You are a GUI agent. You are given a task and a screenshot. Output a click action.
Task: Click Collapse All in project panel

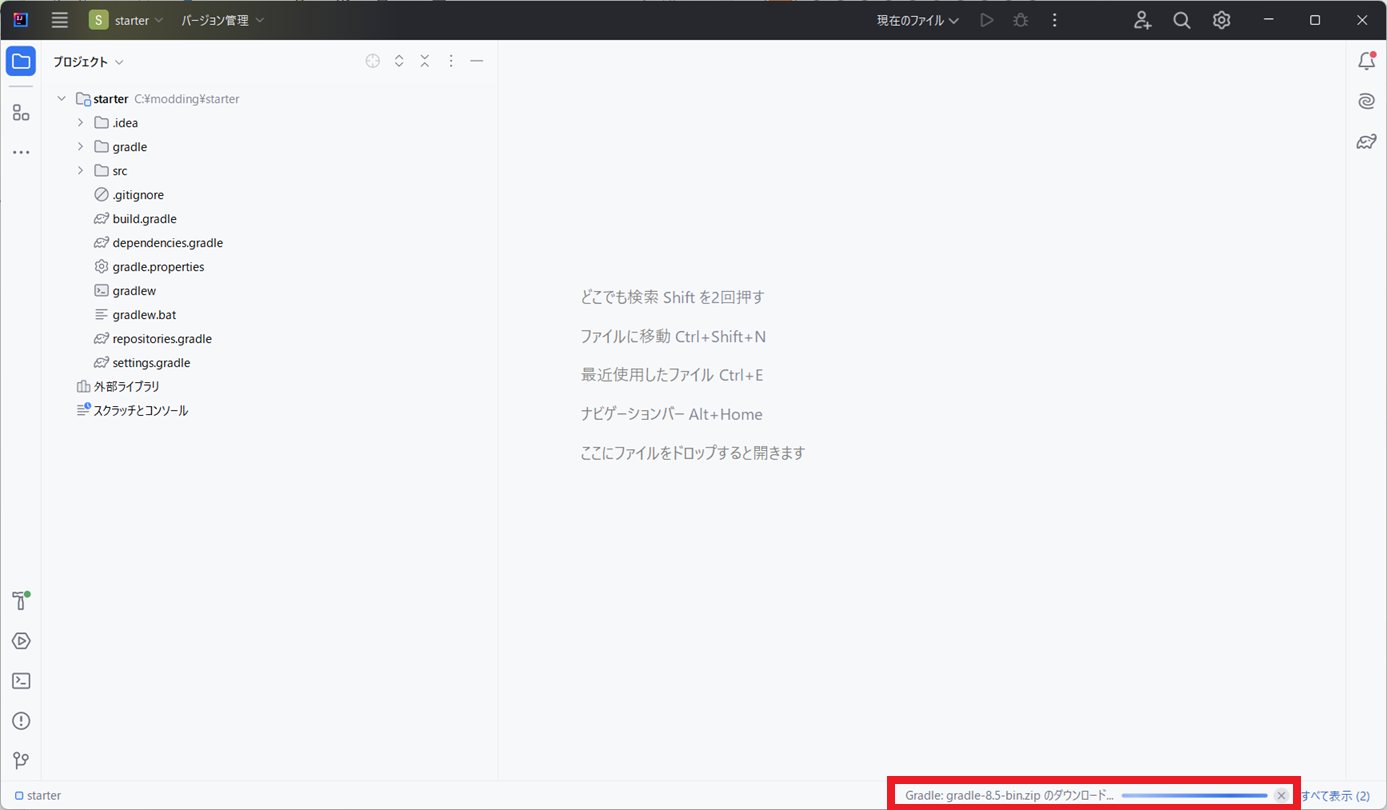click(425, 61)
